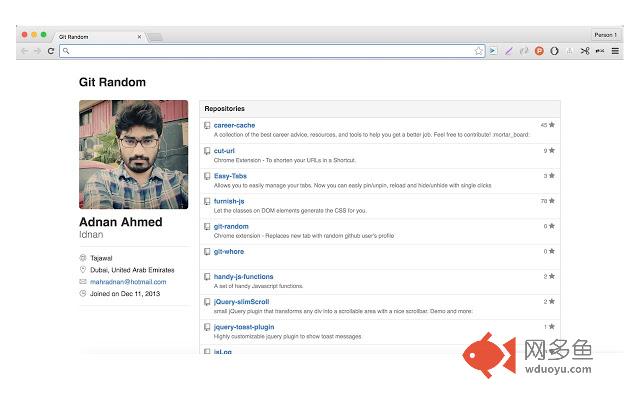Click the star next to career-cache
The image size is (640, 400).
[x=552, y=125]
